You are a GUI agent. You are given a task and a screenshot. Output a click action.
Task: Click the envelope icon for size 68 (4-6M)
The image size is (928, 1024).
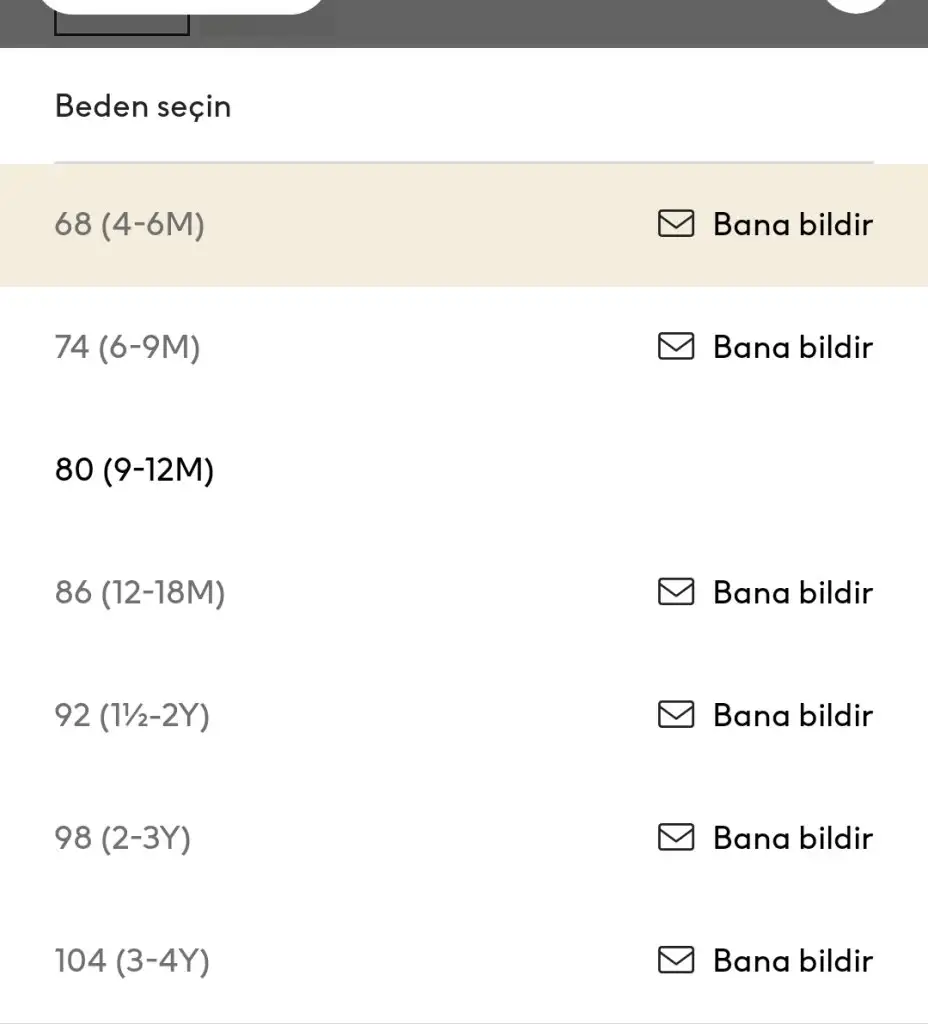tap(676, 224)
